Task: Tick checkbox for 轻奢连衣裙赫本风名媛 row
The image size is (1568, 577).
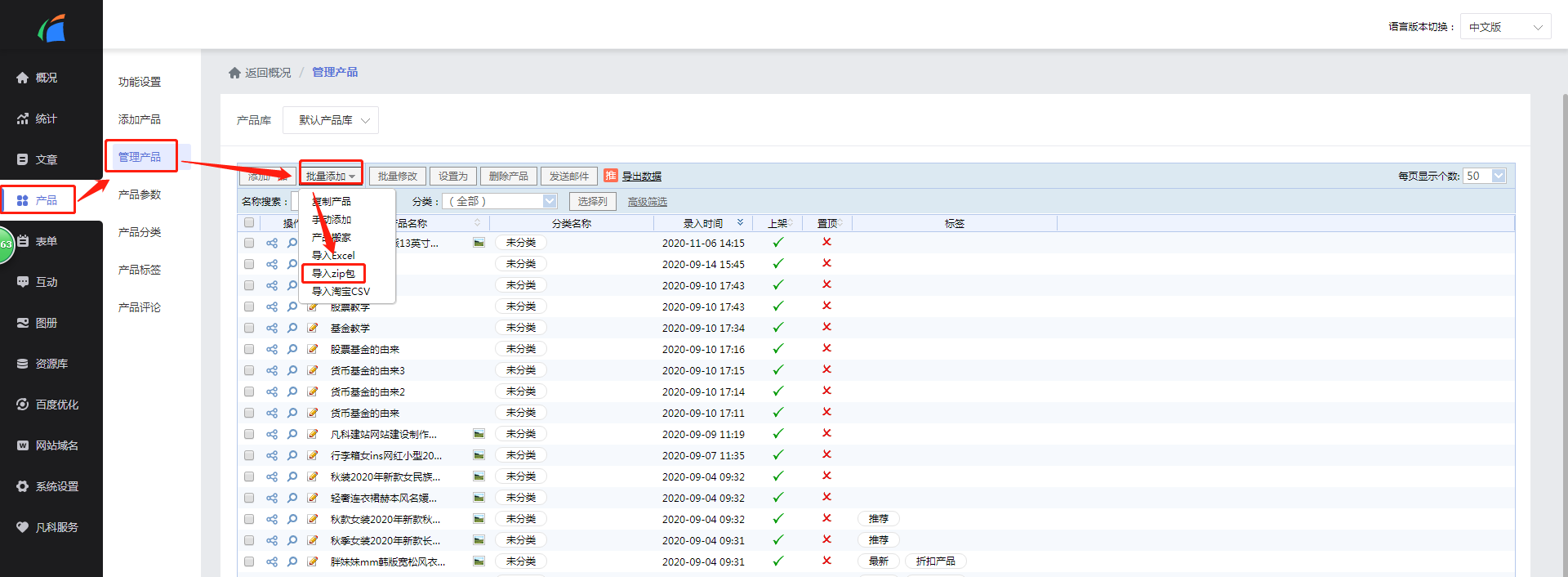Action: (249, 498)
